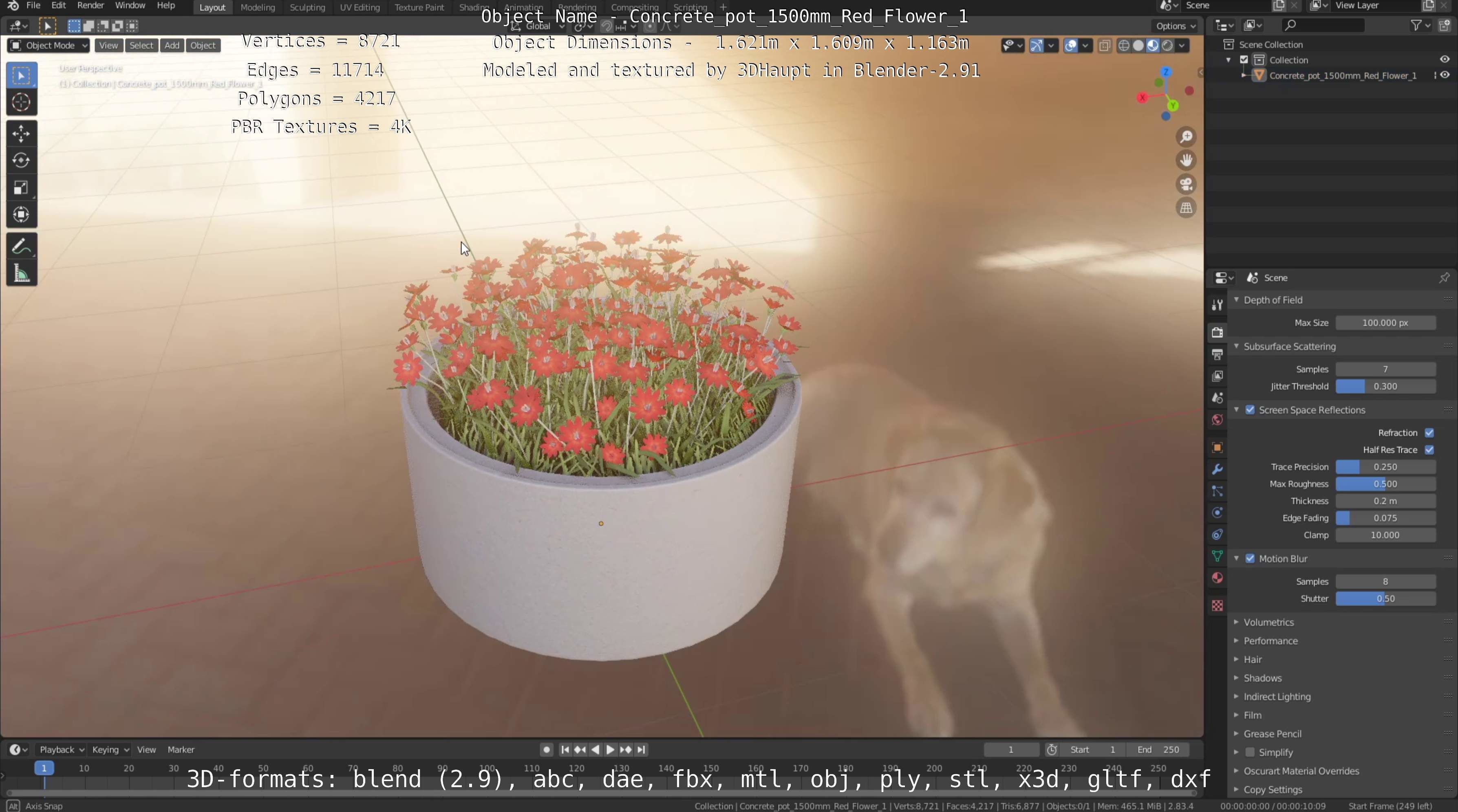Open the Playback dropdown in timeline
The height and width of the screenshot is (812, 1458).
[x=61, y=750]
